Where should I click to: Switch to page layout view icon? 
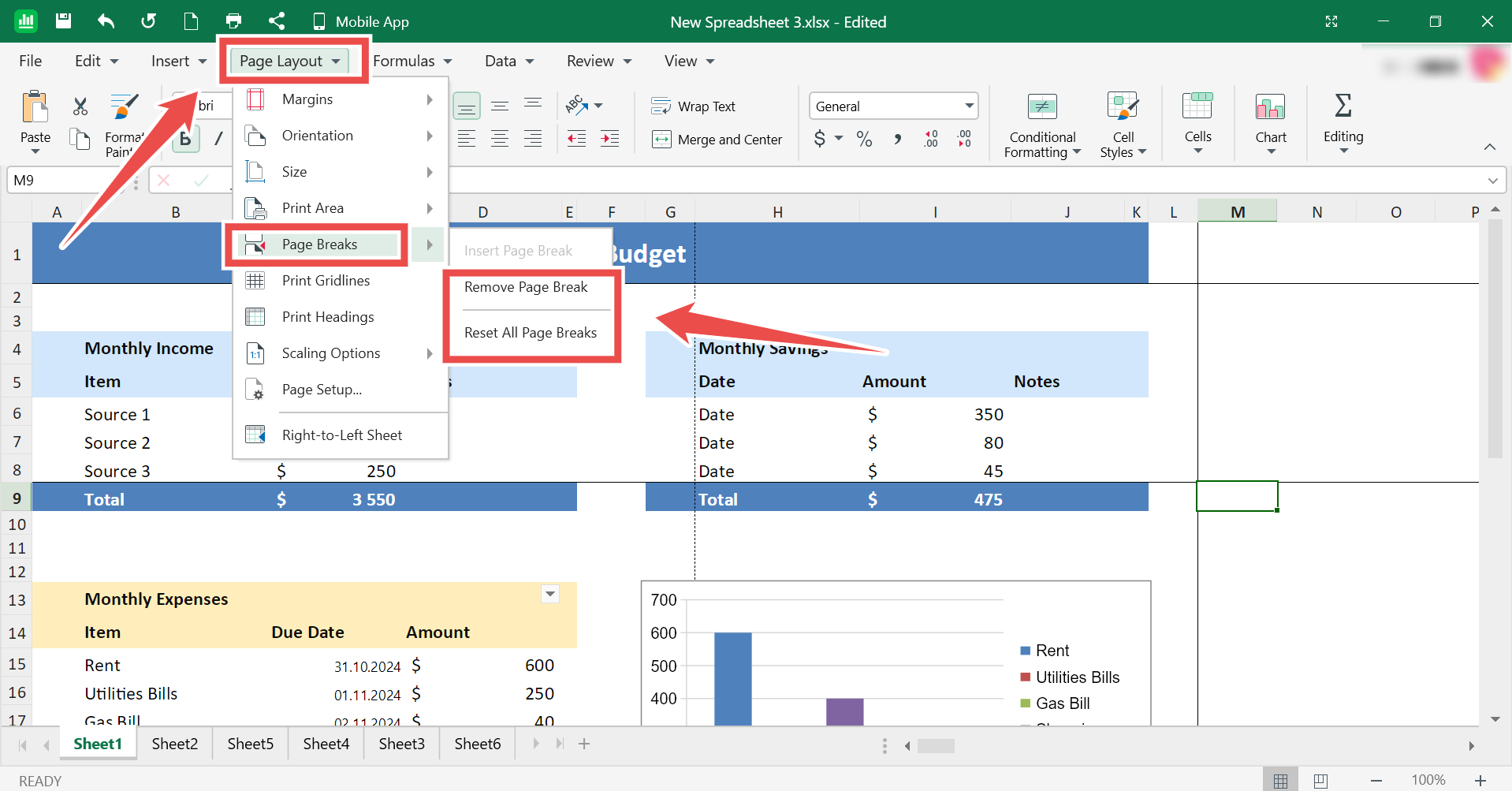[x=1320, y=781]
